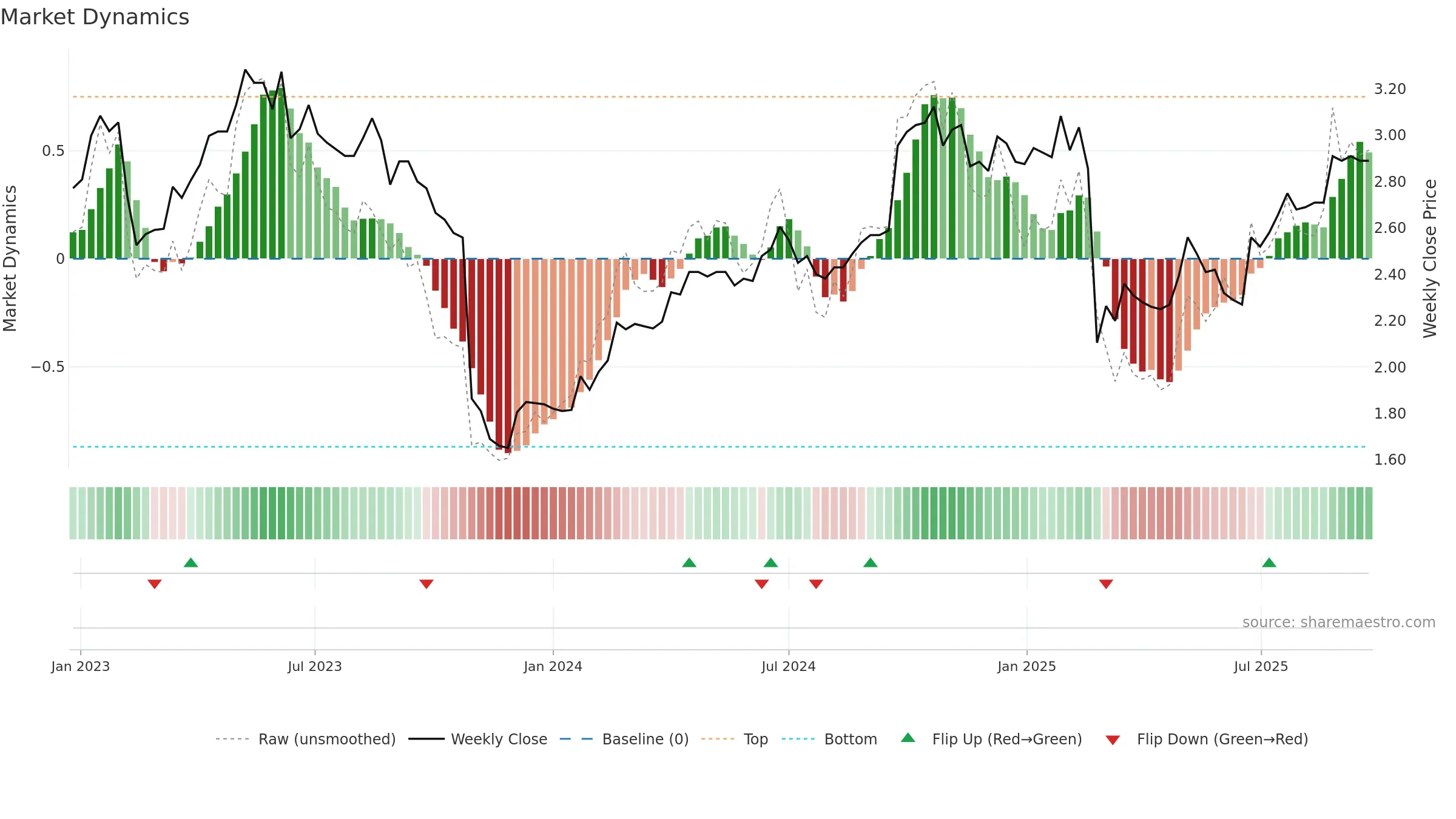Click the 3.00 price axis tick
Screen dimensions: 1456x819
[x=1390, y=135]
